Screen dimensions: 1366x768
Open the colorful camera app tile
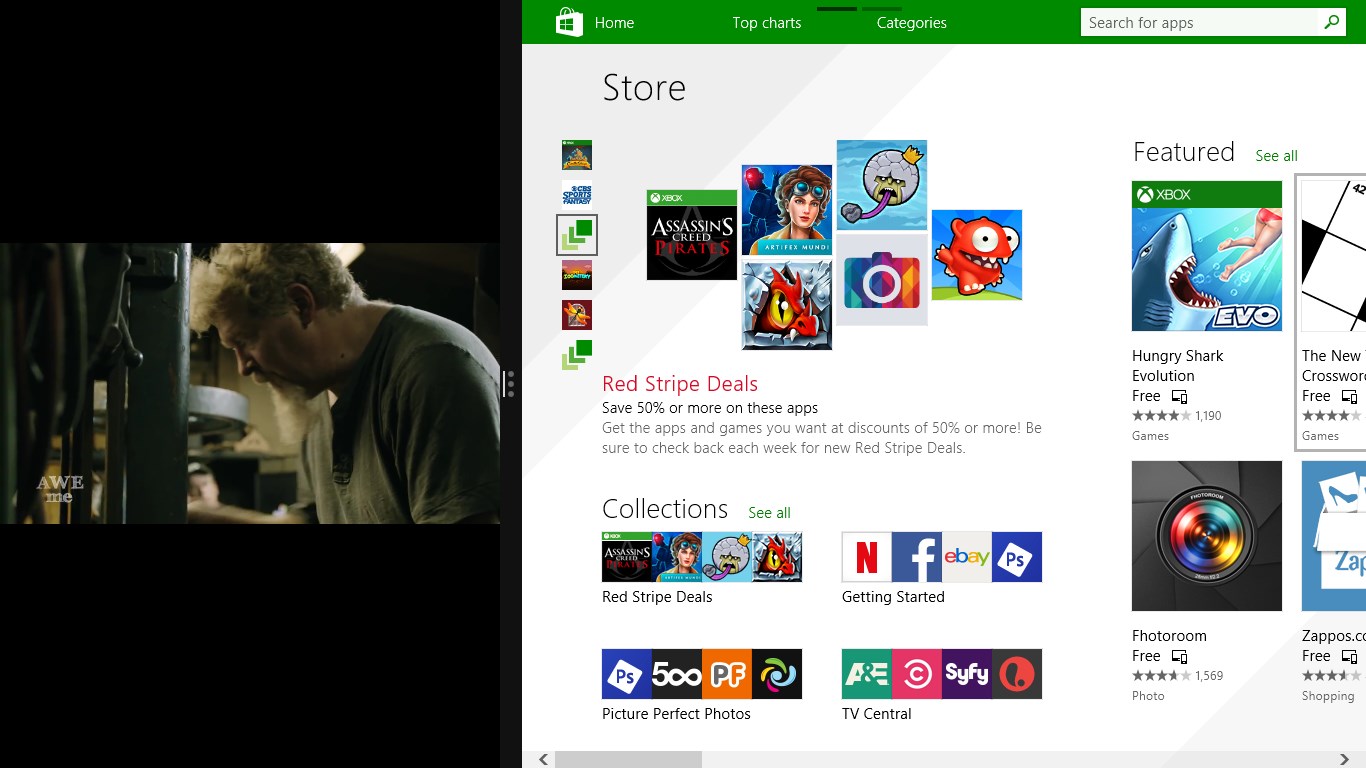[x=882, y=280]
